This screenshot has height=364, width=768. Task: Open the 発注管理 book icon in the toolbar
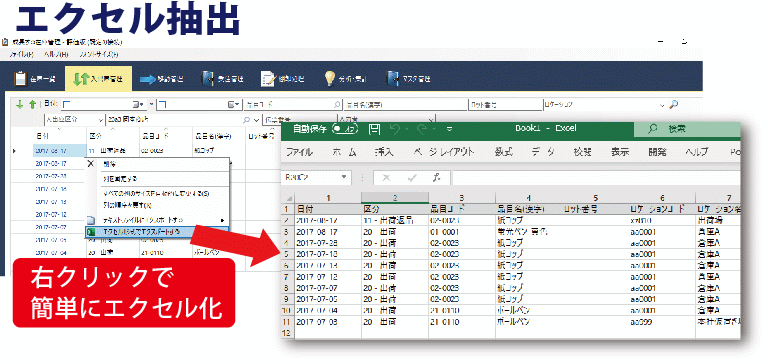tap(208, 78)
